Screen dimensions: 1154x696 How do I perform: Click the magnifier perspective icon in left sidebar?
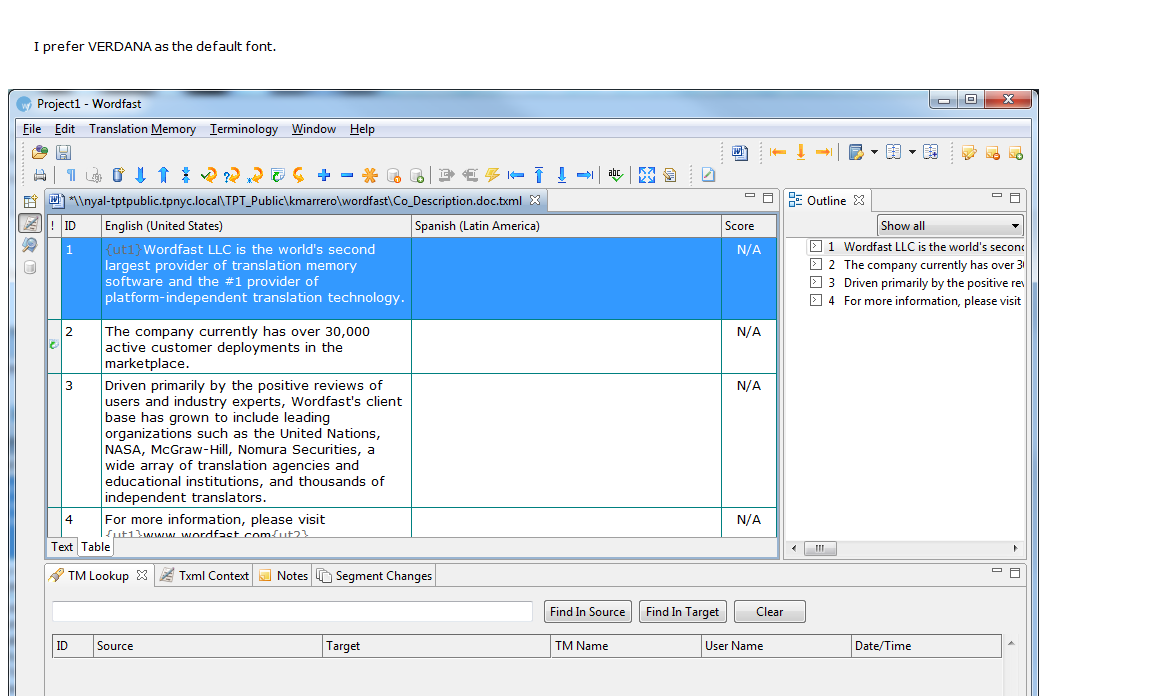click(30, 245)
